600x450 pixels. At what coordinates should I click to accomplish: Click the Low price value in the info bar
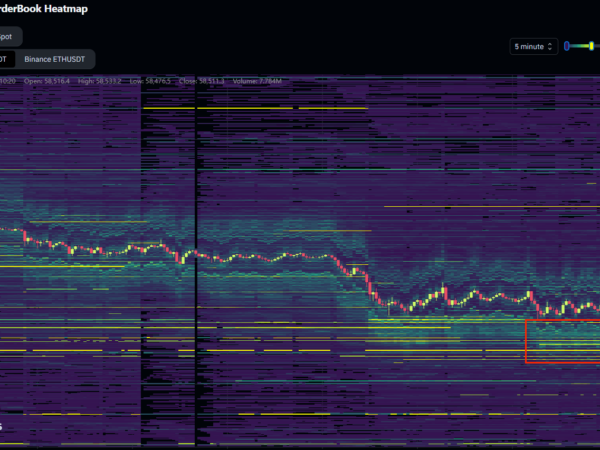[x=155, y=80]
